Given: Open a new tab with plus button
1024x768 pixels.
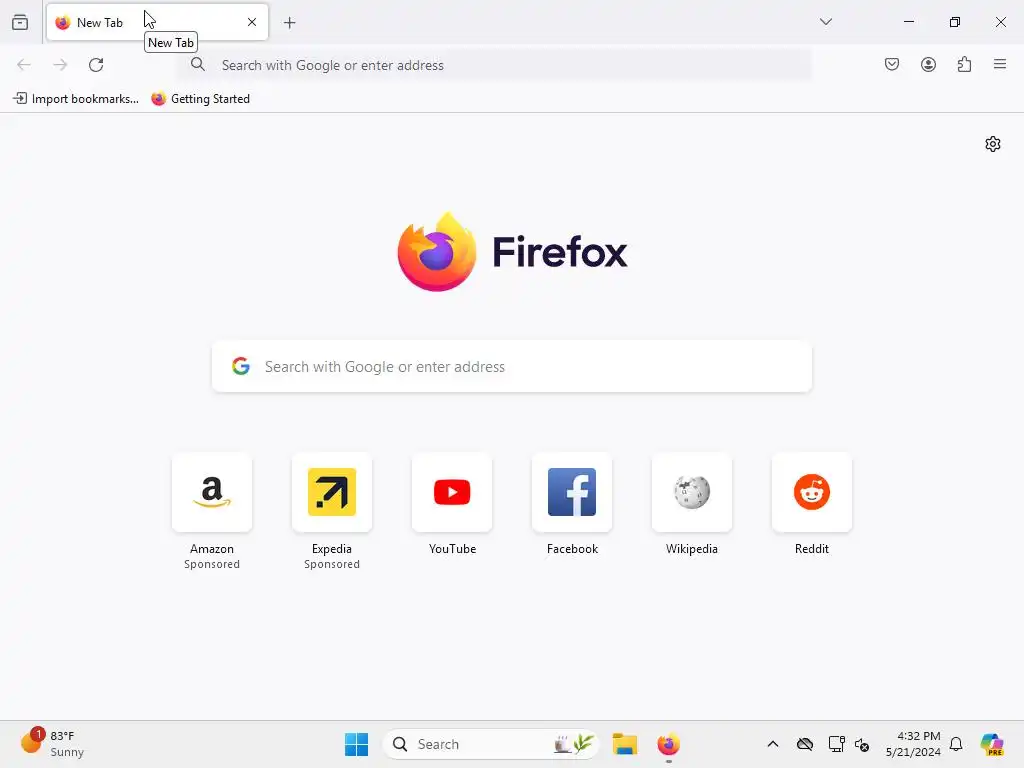Looking at the screenshot, I should click(x=289, y=23).
